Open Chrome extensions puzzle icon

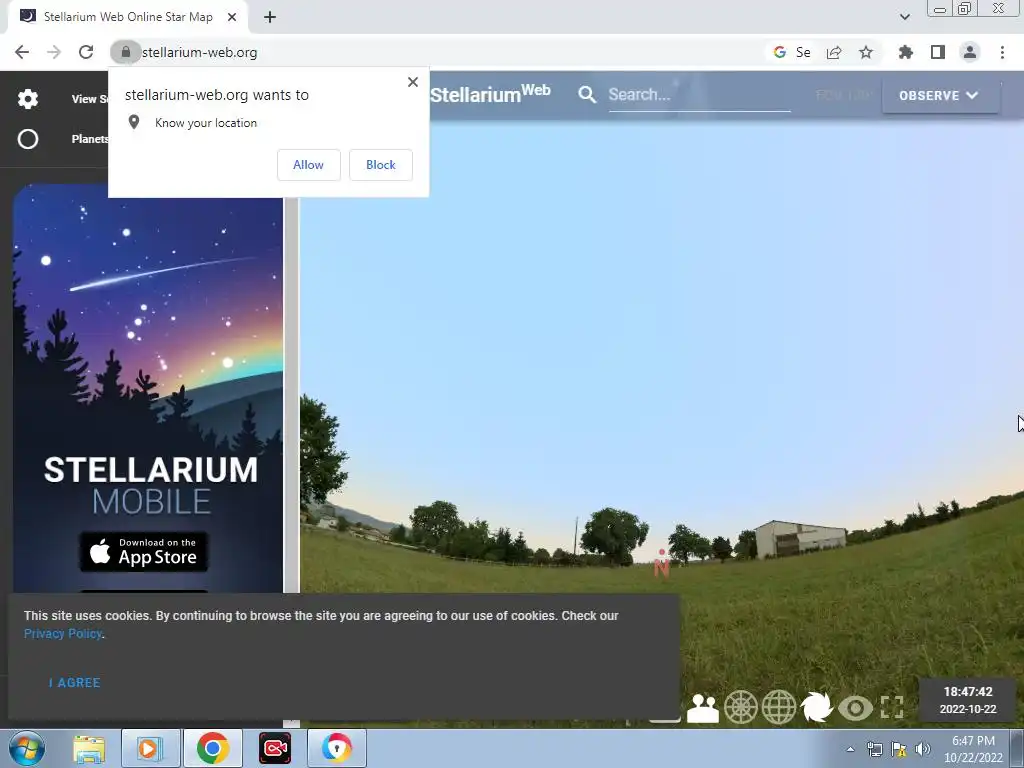[905, 52]
